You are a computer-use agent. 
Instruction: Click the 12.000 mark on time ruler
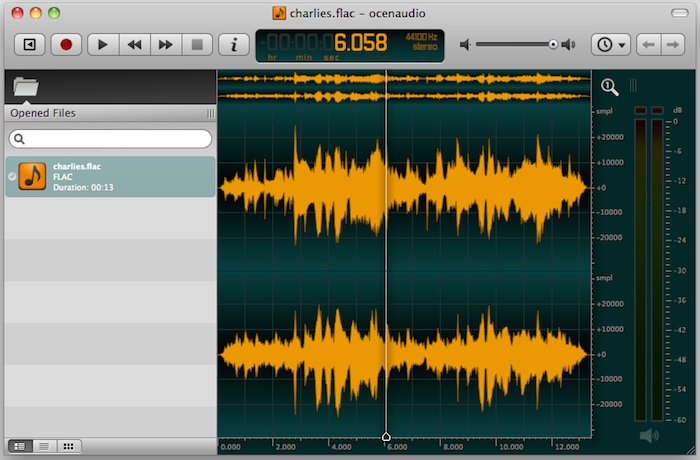tap(567, 447)
